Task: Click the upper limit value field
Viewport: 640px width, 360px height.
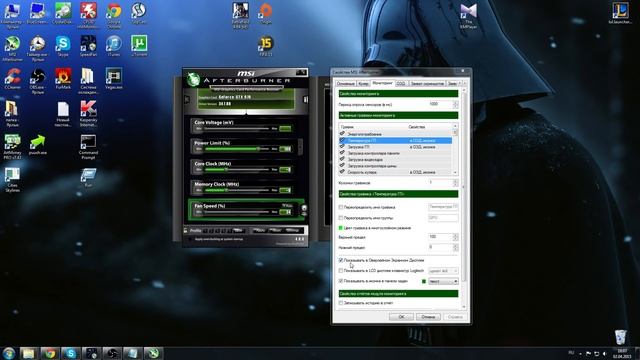Action: coord(440,237)
